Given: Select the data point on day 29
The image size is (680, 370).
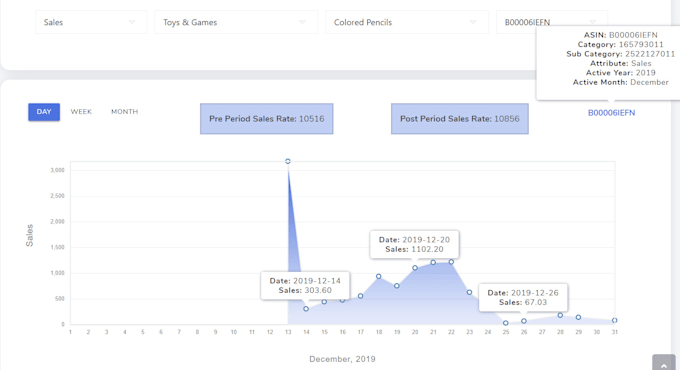Looking at the screenshot, I should [x=578, y=318].
